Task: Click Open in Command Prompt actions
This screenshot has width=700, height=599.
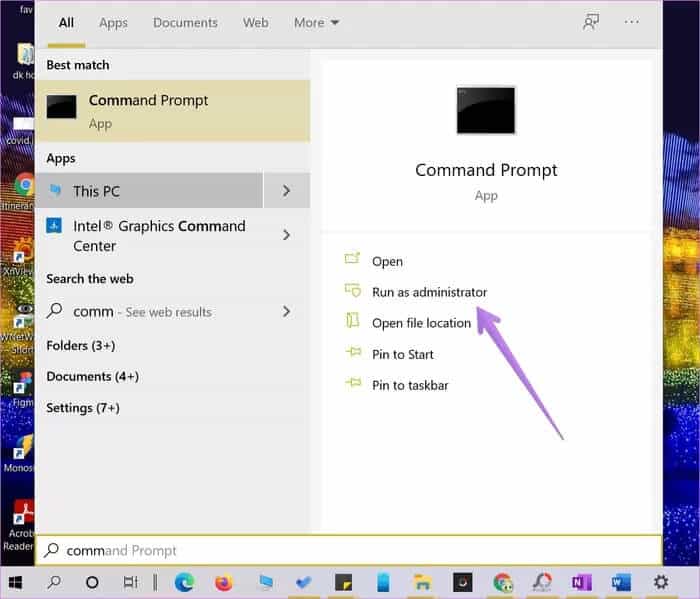Action: 388,261
